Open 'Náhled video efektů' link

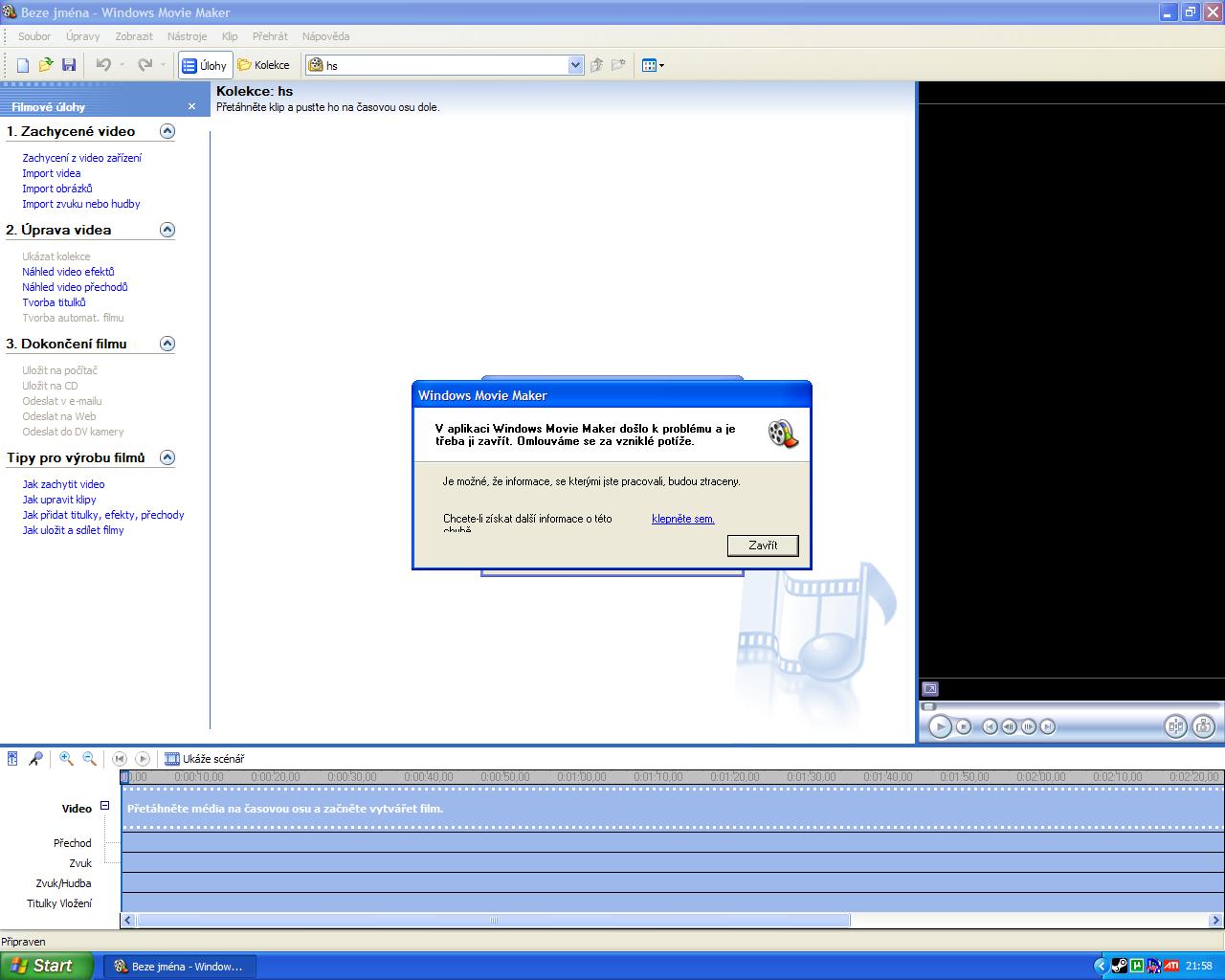[x=68, y=272]
